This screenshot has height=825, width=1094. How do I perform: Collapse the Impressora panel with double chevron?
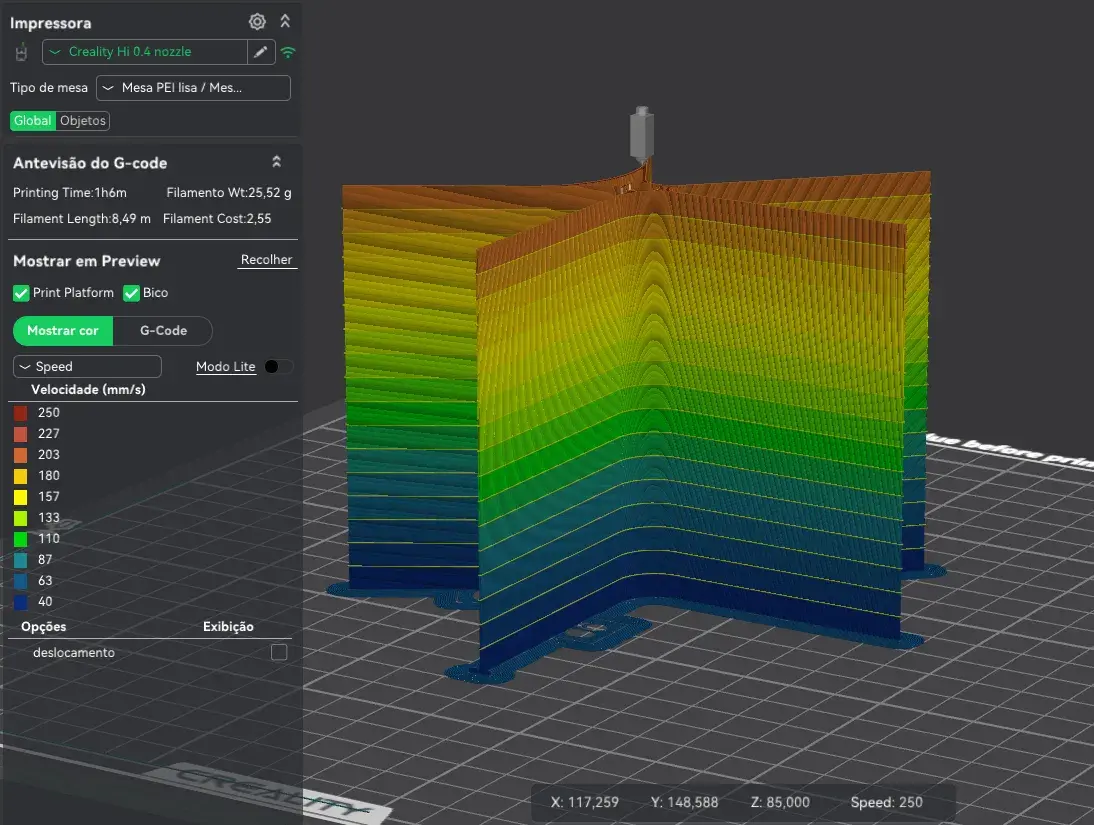coord(285,22)
